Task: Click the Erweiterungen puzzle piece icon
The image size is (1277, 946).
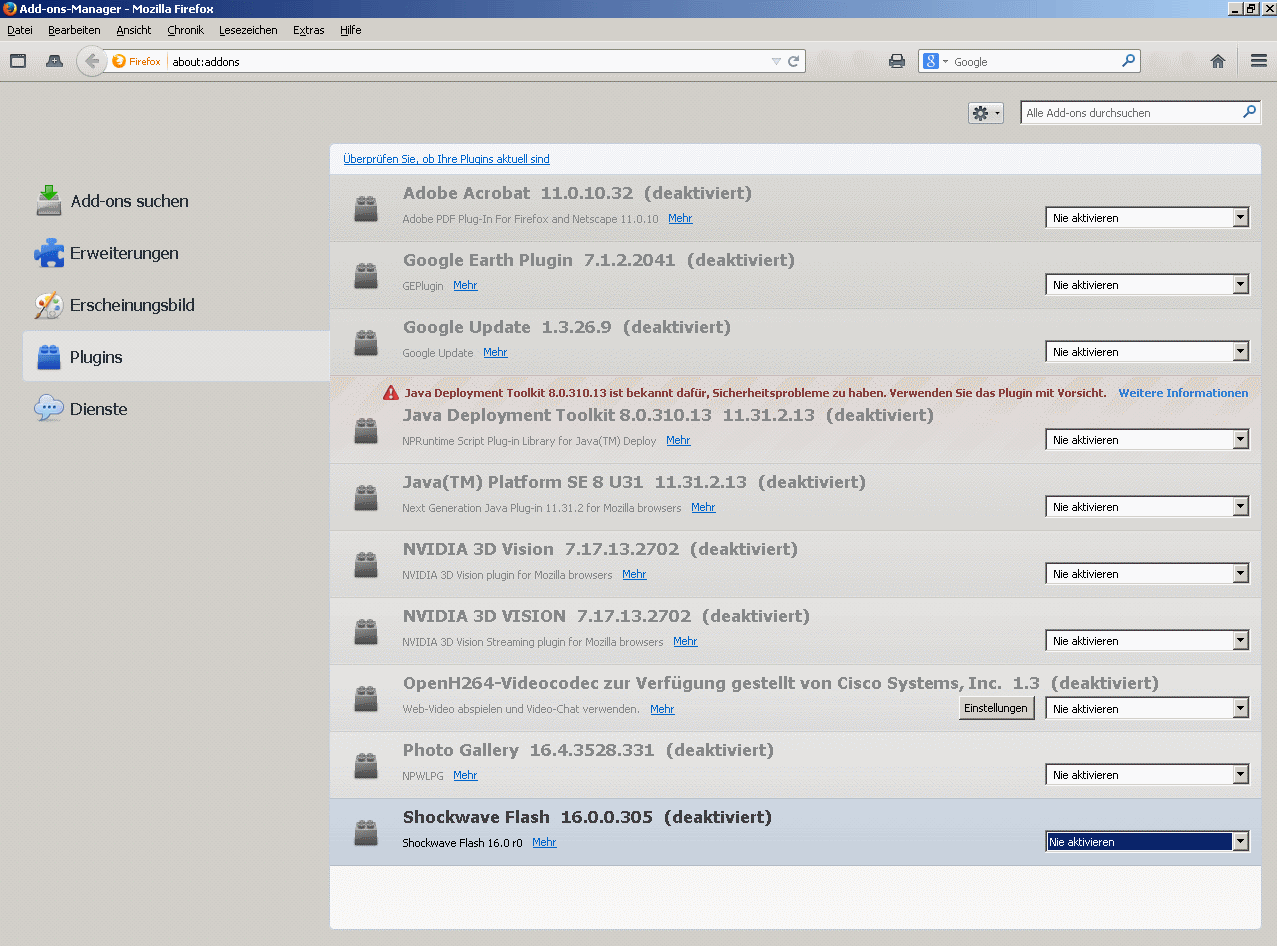Action: [x=49, y=253]
